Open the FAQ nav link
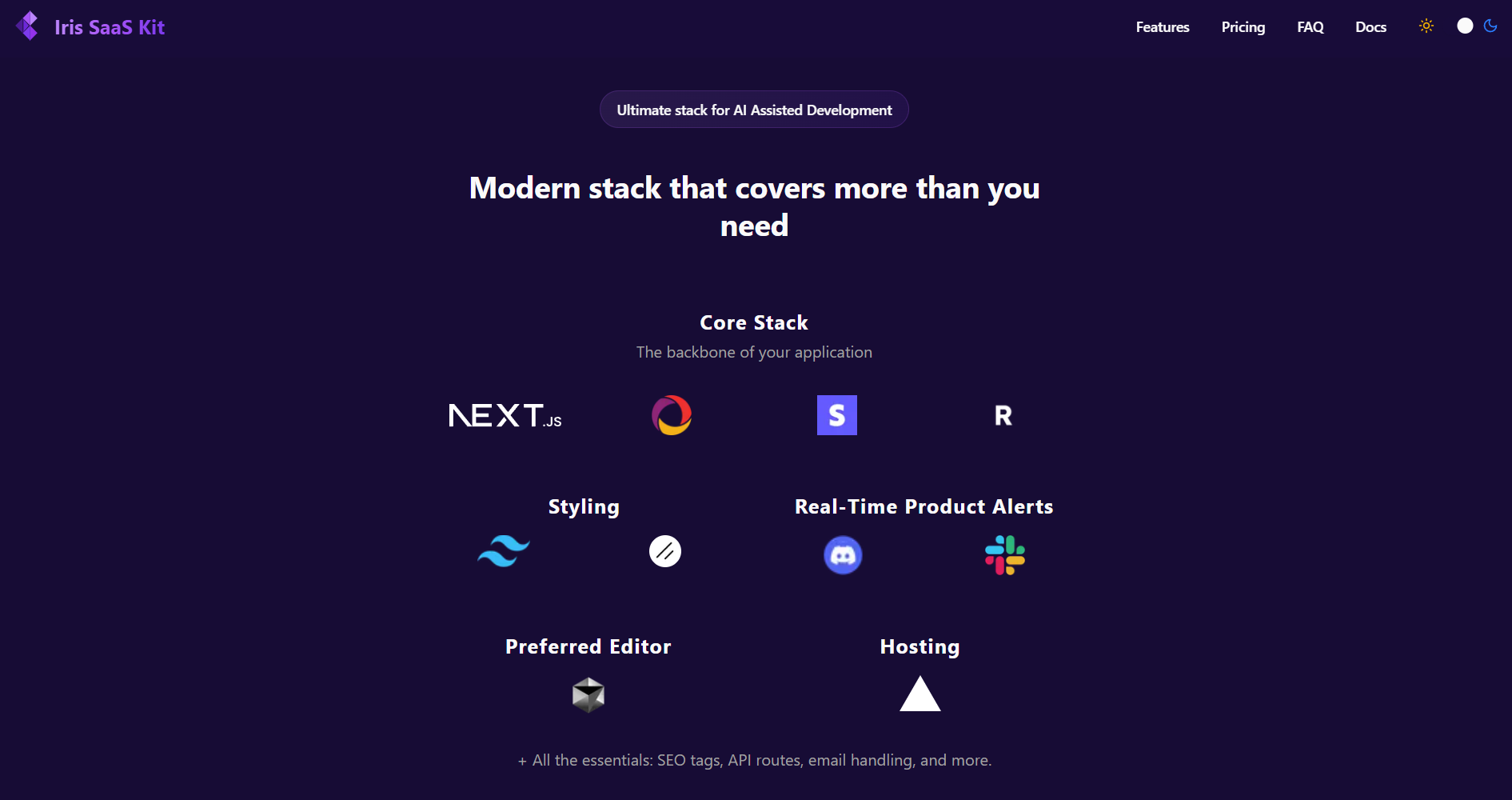The image size is (1512, 800). 1311,27
